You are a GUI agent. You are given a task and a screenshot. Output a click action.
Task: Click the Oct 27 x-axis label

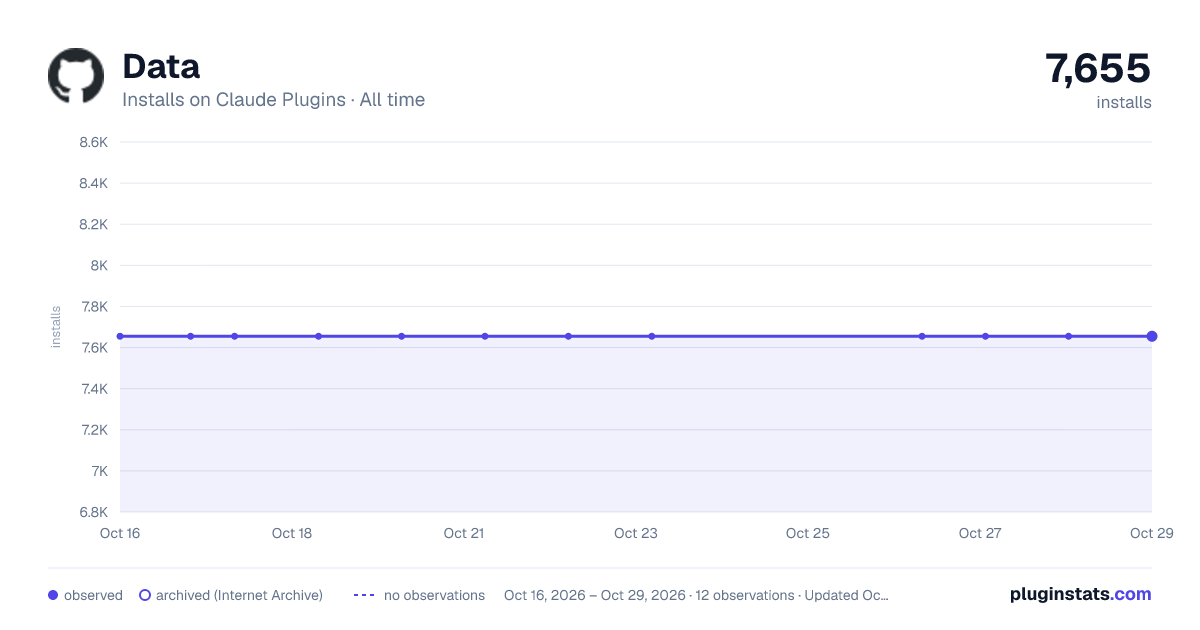click(x=980, y=533)
